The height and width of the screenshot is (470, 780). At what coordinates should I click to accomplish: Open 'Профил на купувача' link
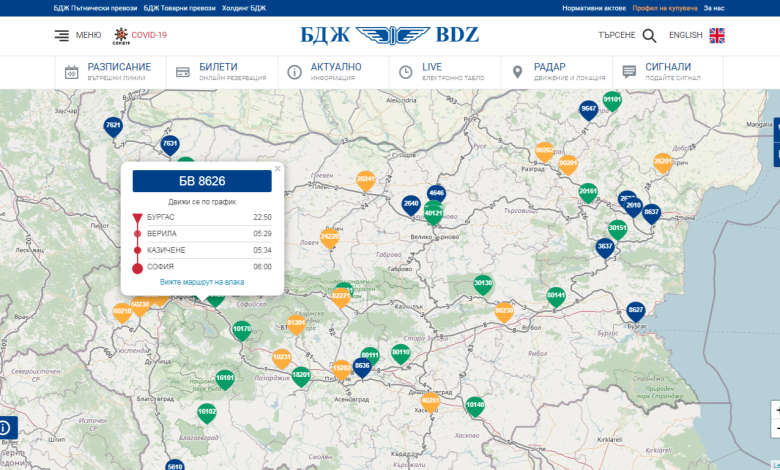pos(665,8)
